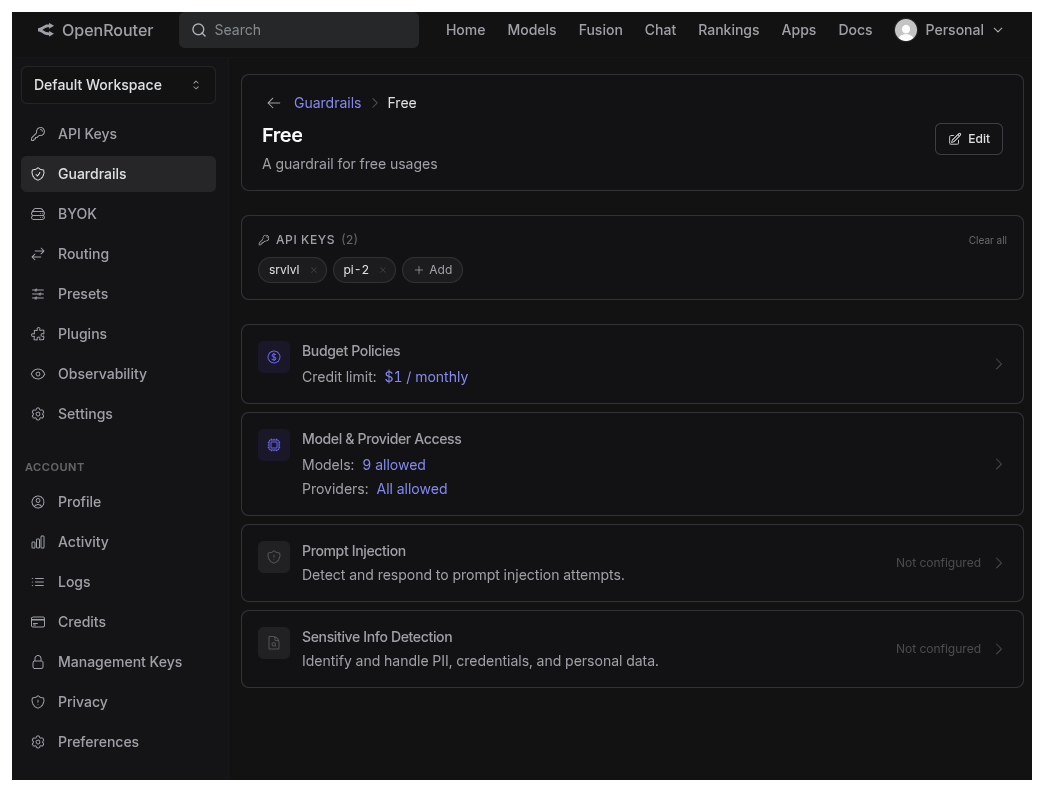The height and width of the screenshot is (792, 1044).
Task: Click the 9 allowed models link
Action: click(393, 465)
